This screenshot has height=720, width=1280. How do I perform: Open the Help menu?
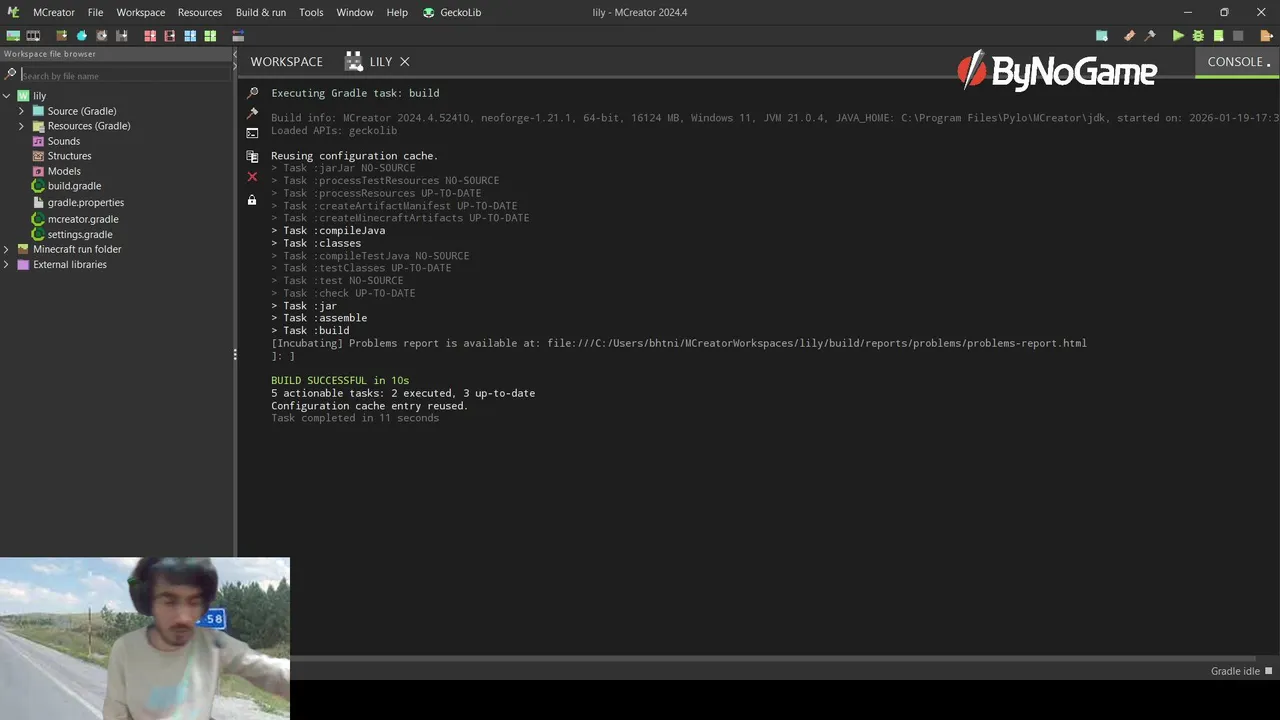[x=397, y=12]
